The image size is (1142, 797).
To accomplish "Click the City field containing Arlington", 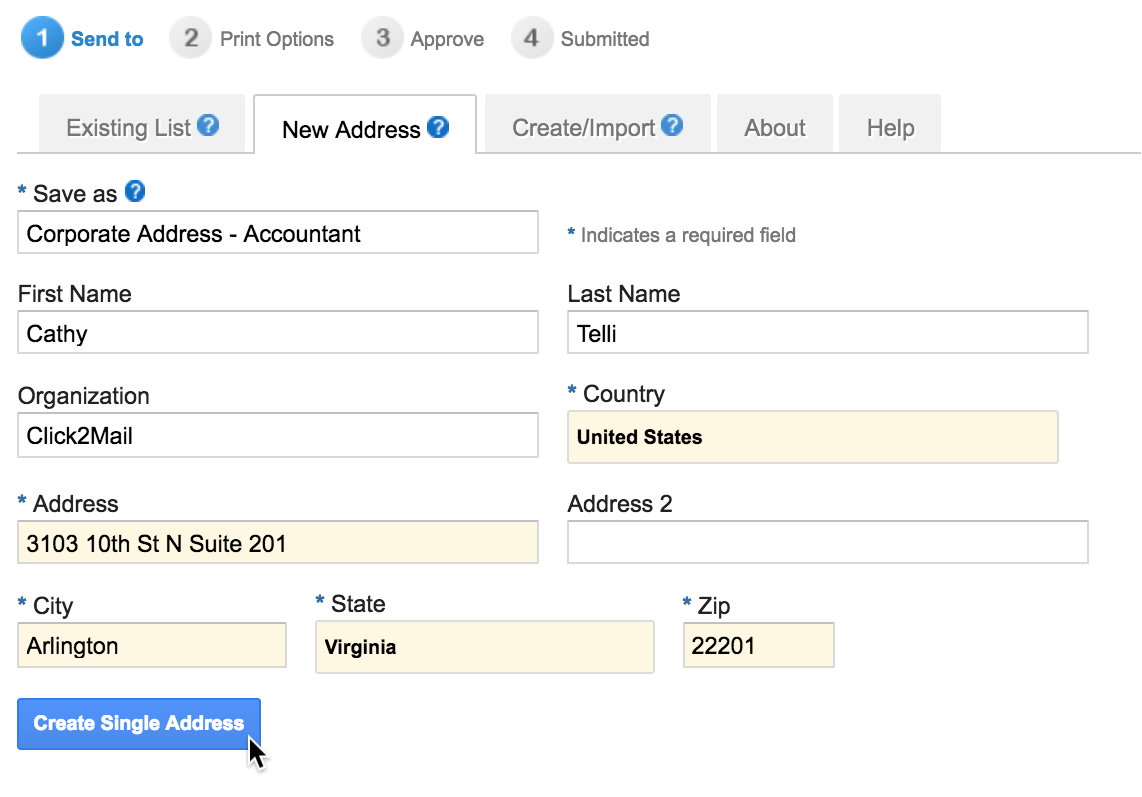I will (x=151, y=645).
